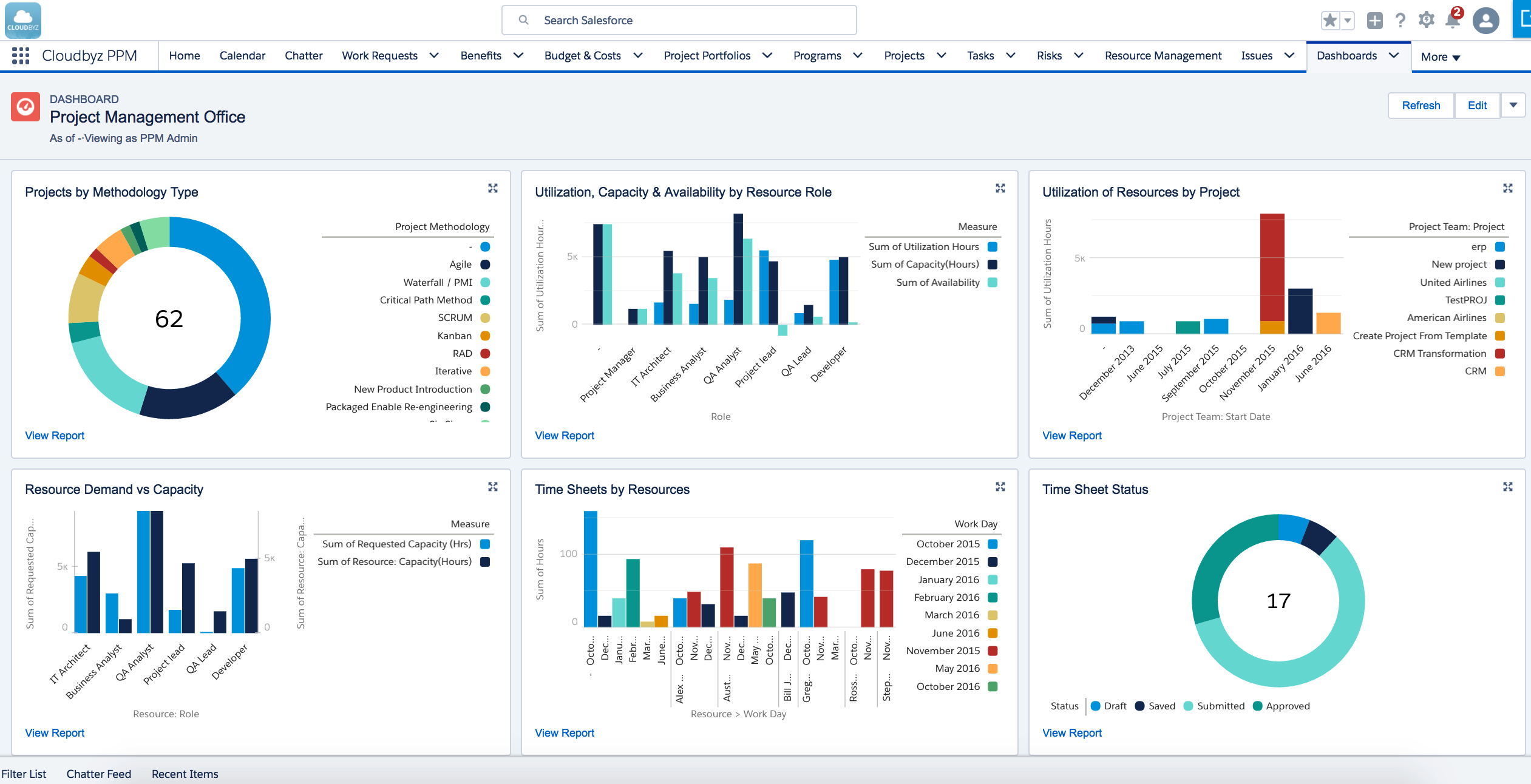Switch to the Chatter tab
Viewport: 1531px width, 784px height.
[304, 56]
